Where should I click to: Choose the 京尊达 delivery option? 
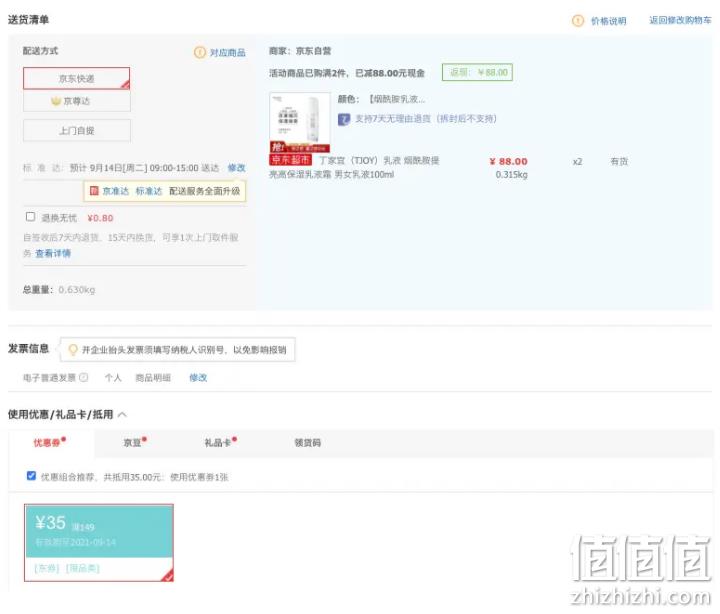coord(77,101)
